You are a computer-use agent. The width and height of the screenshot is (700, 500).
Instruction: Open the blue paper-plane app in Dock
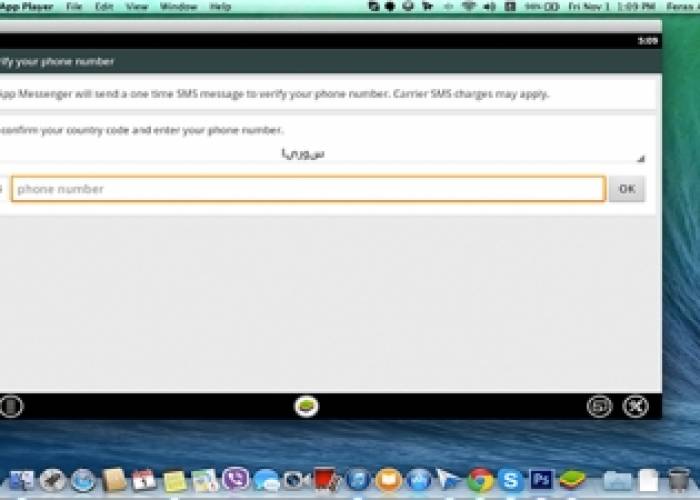449,480
